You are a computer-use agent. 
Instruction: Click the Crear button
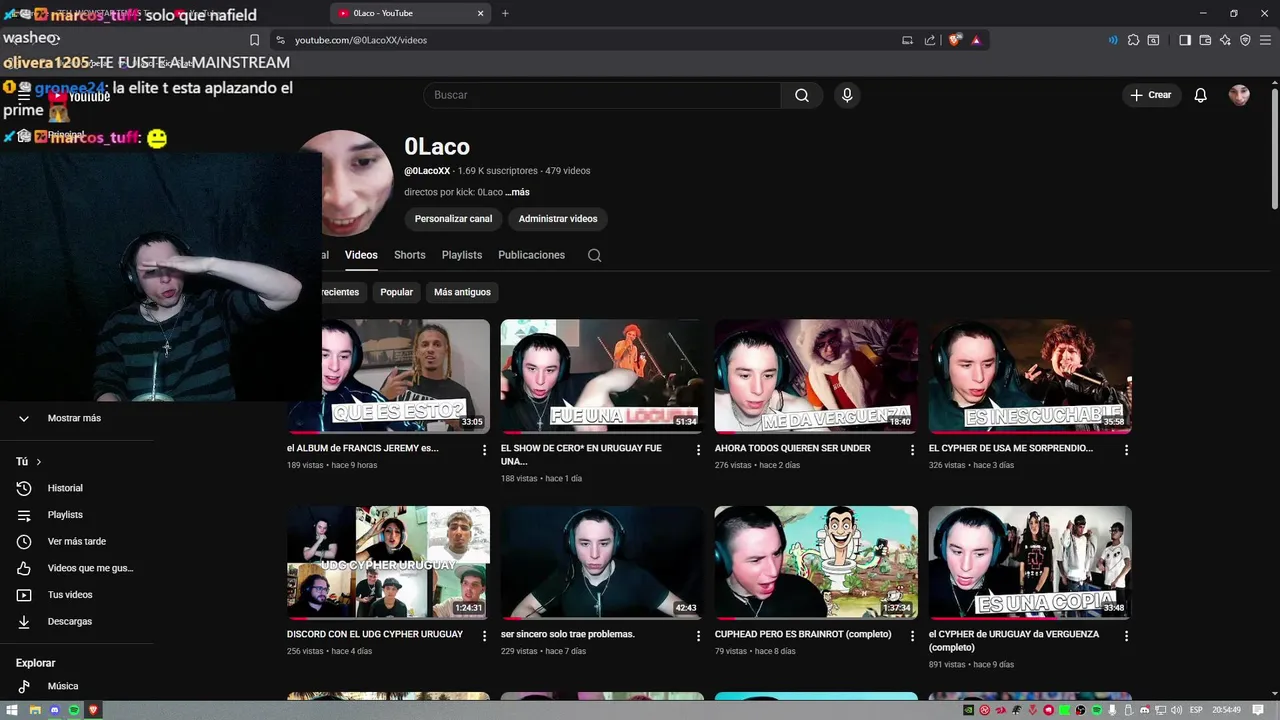pyautogui.click(x=1151, y=95)
